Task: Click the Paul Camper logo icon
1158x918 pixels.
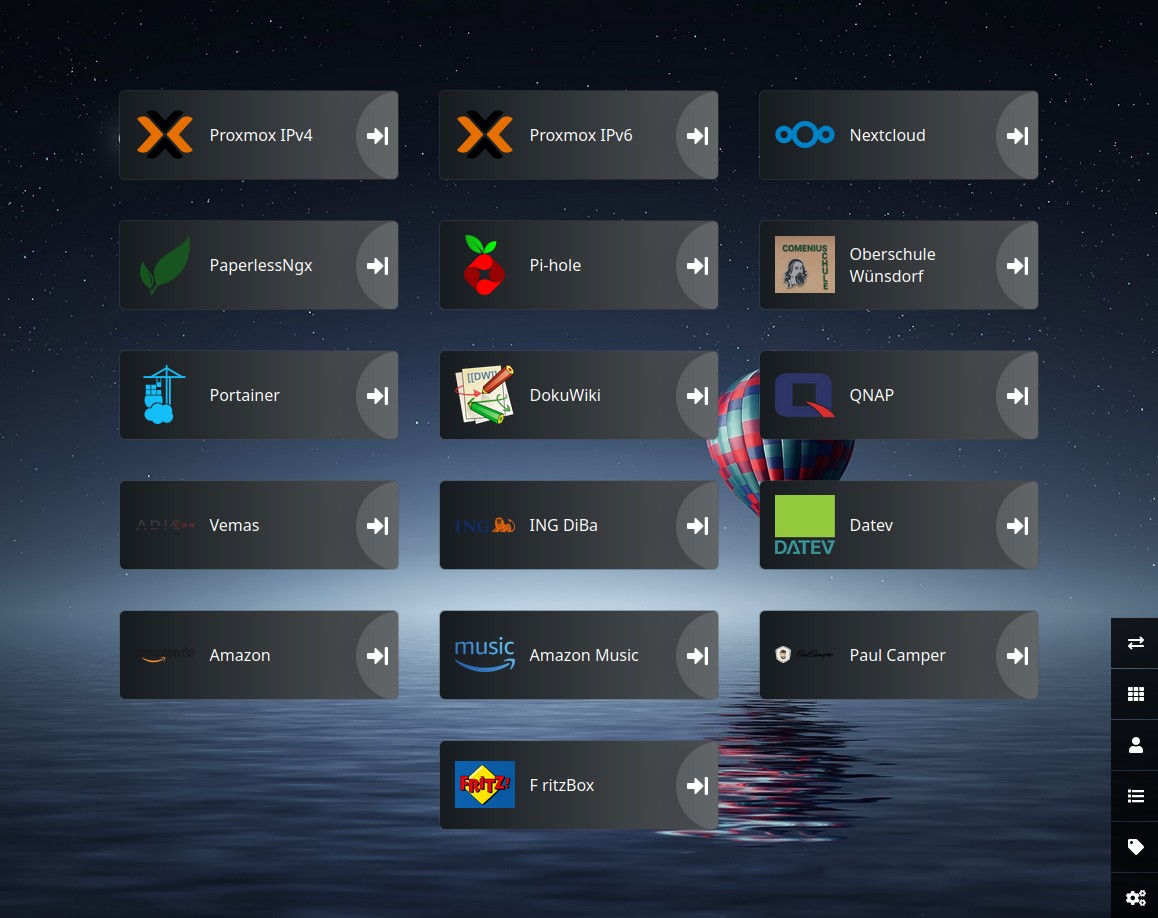Action: pyautogui.click(x=804, y=654)
